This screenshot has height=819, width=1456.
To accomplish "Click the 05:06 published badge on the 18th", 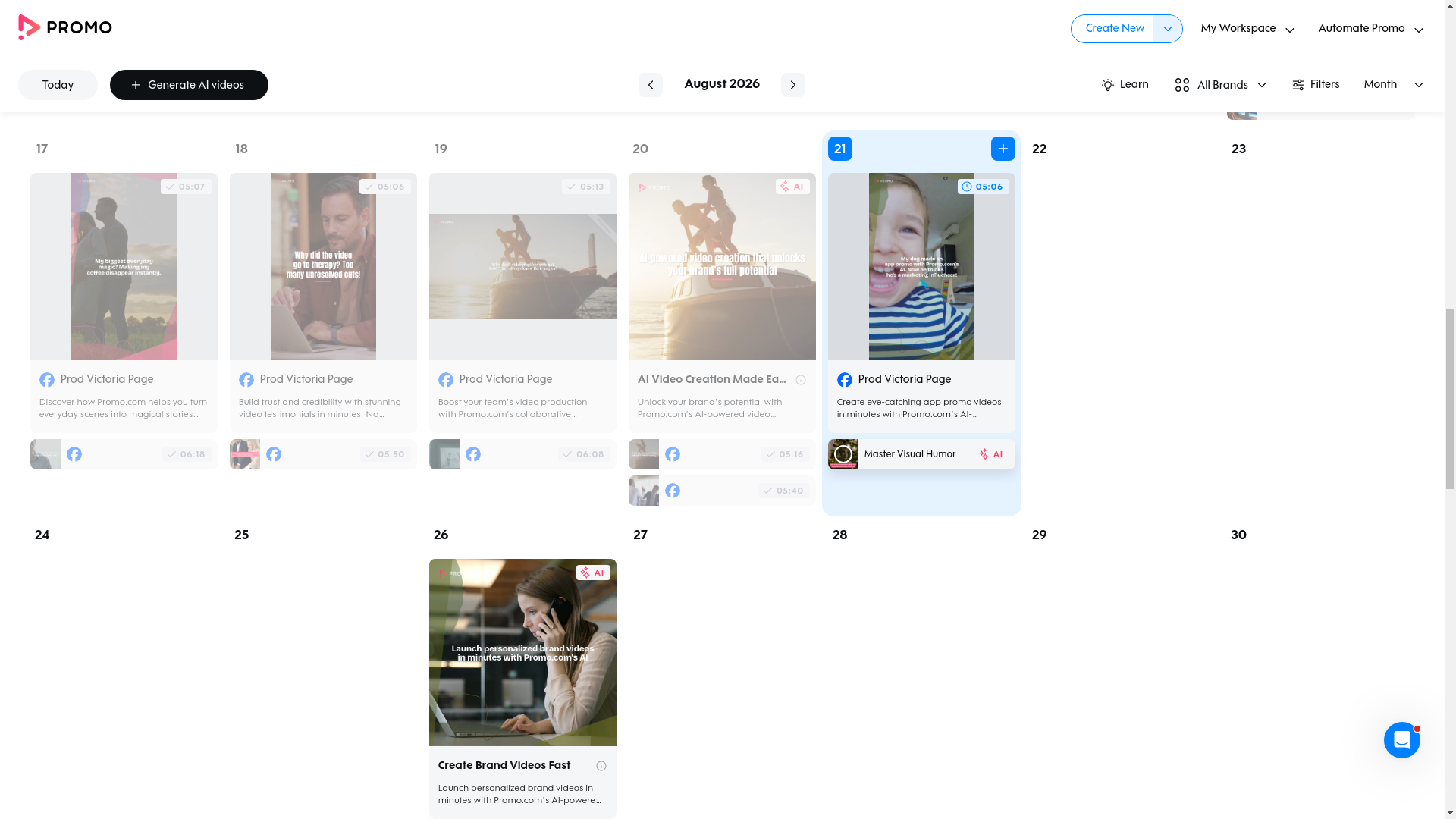I will click(x=385, y=187).
